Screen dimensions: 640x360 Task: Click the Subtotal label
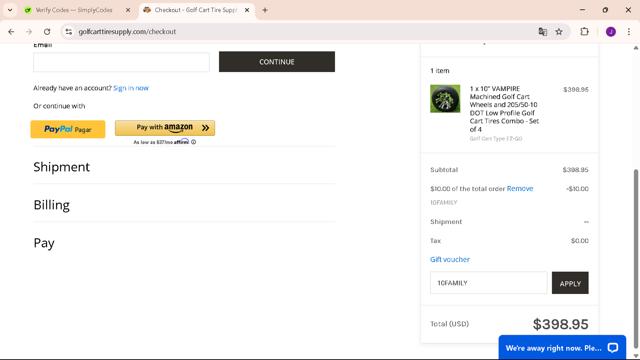point(444,170)
